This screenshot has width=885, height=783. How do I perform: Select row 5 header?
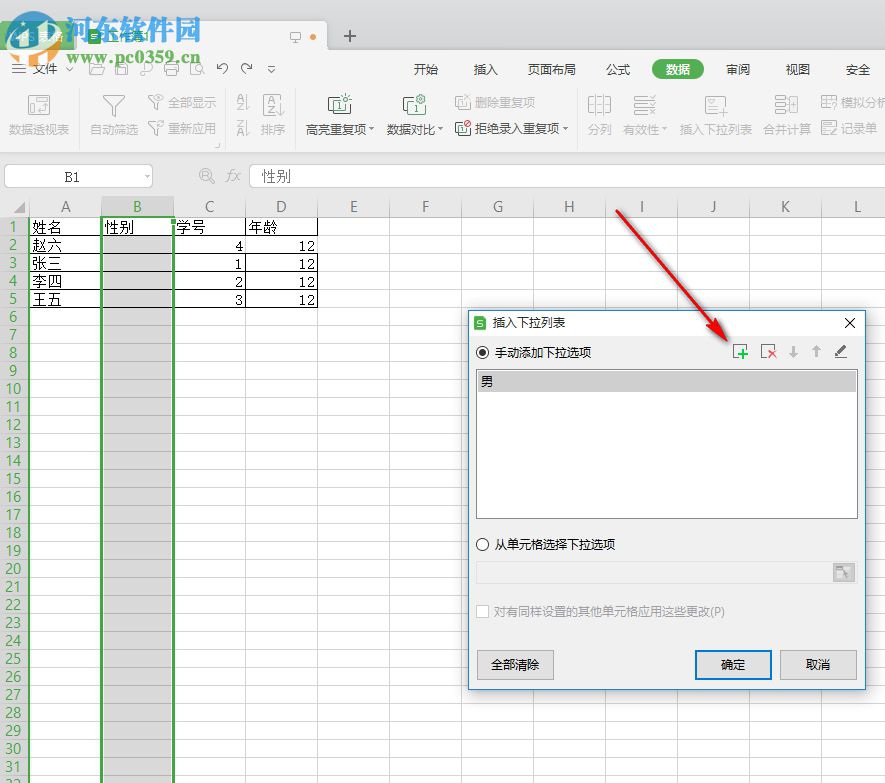click(x=14, y=299)
